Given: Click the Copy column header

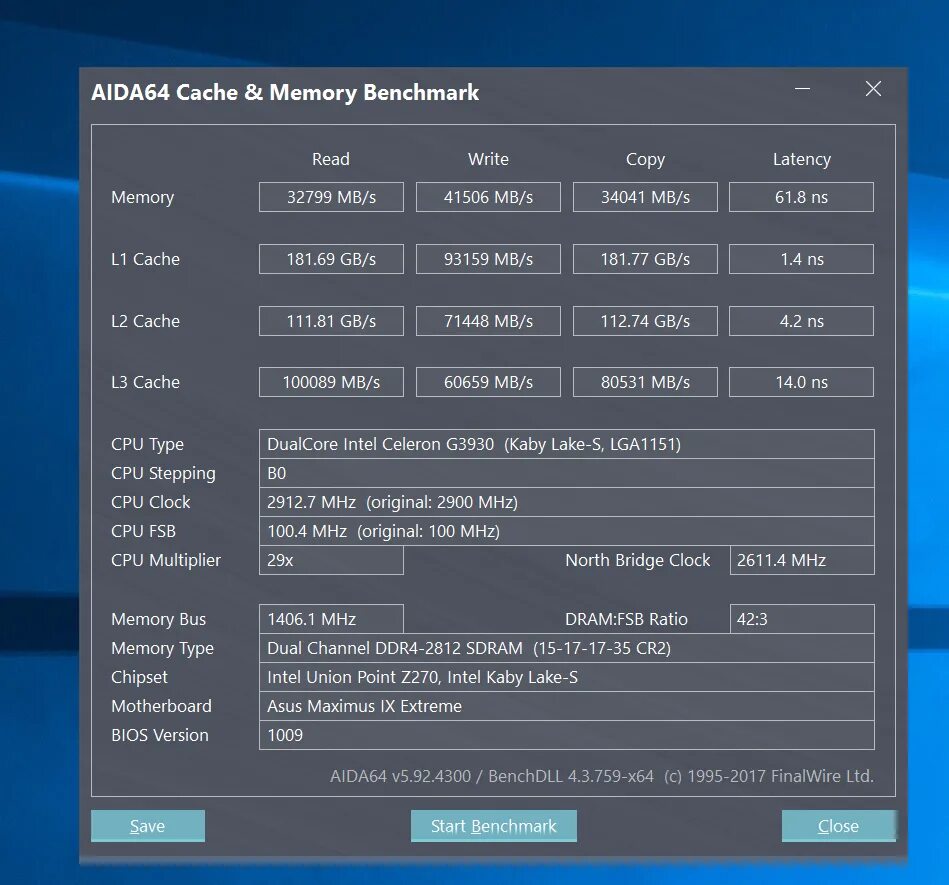Looking at the screenshot, I should 645,159.
